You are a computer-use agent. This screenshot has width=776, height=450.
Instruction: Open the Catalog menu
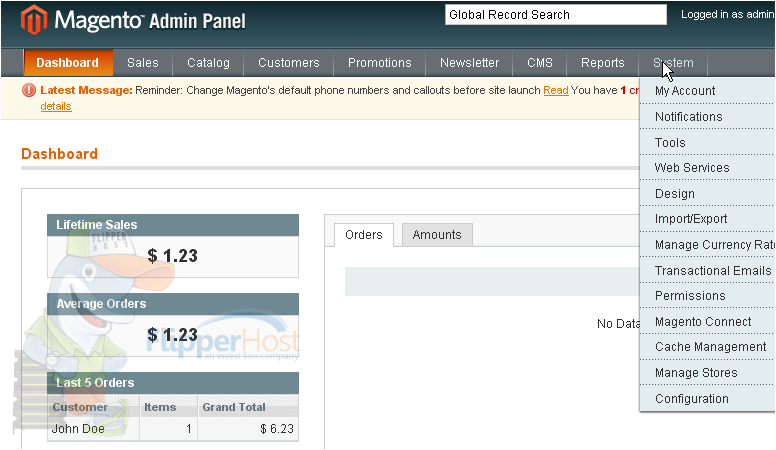click(x=208, y=63)
